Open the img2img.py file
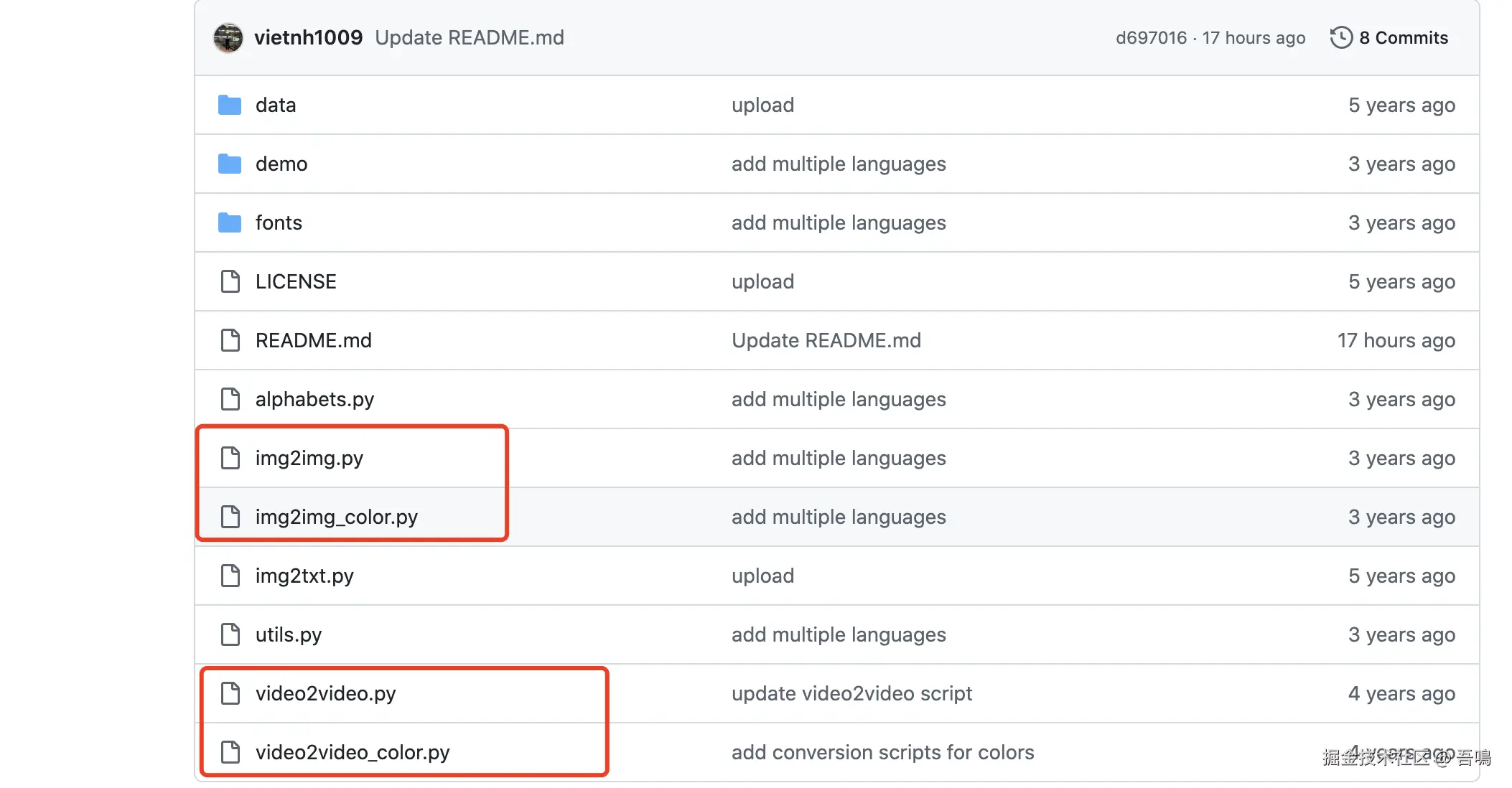Screen dimensions: 1512x788 click(x=309, y=458)
